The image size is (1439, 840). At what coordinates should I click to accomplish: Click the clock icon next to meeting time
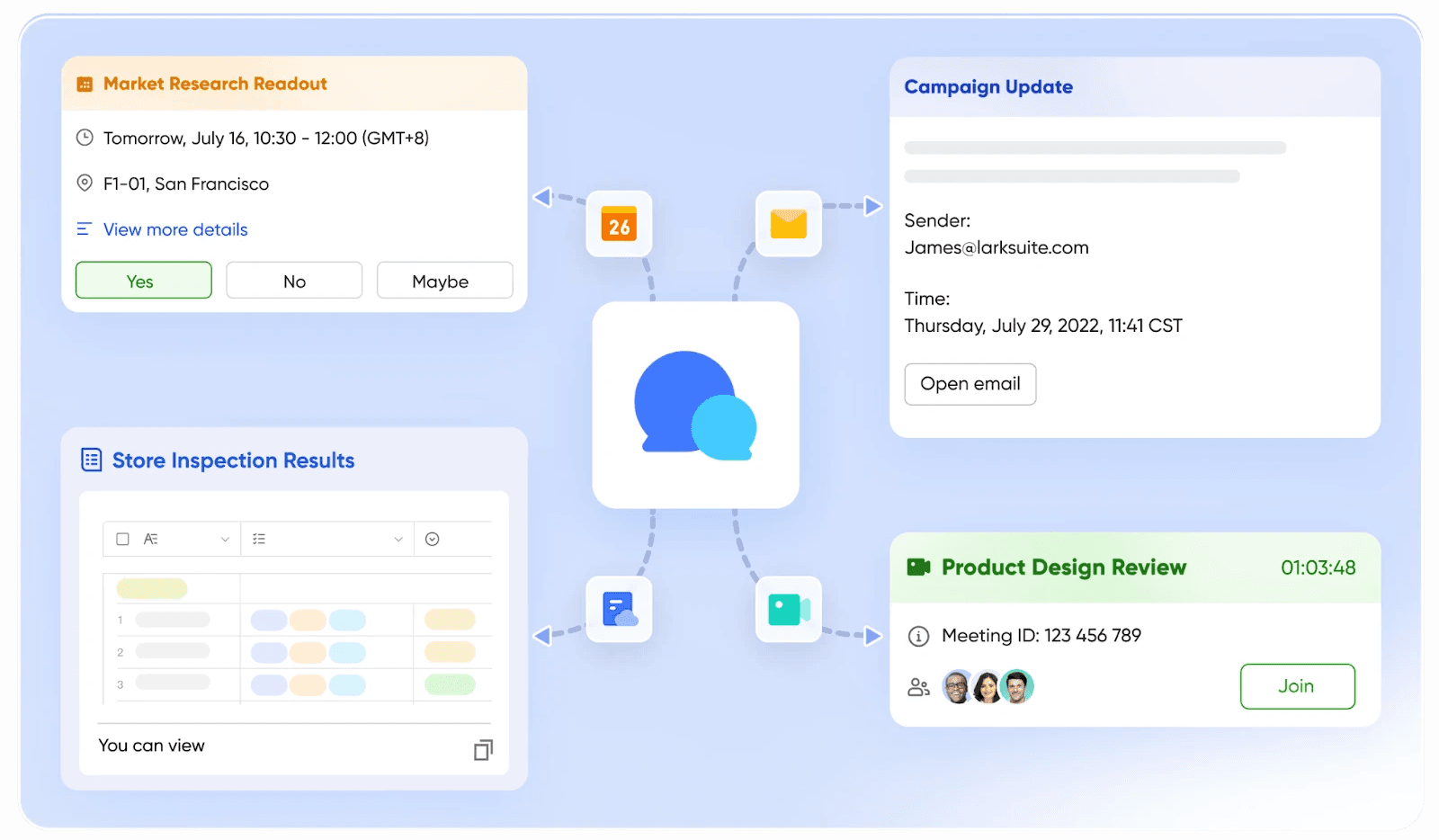point(85,138)
